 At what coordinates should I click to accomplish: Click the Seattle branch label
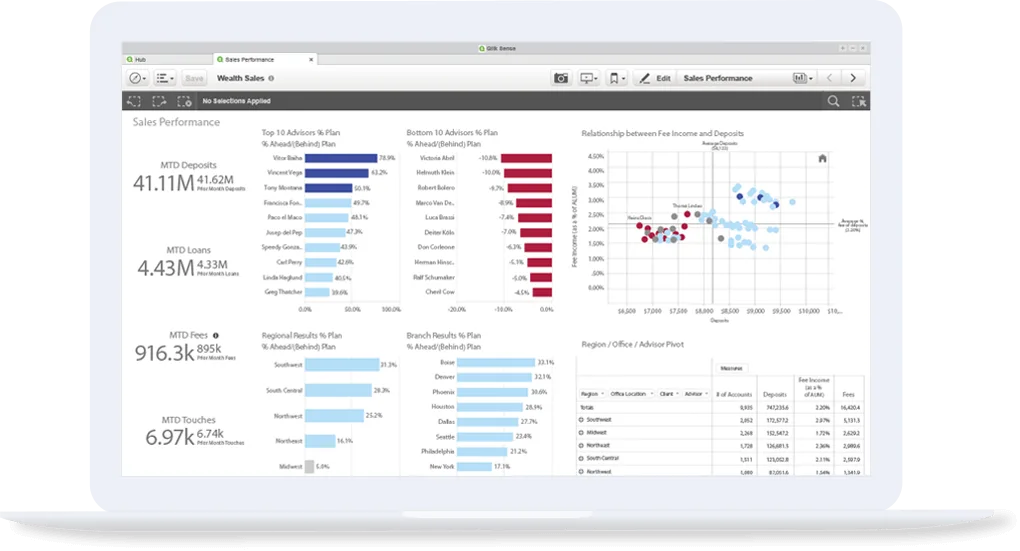point(445,437)
